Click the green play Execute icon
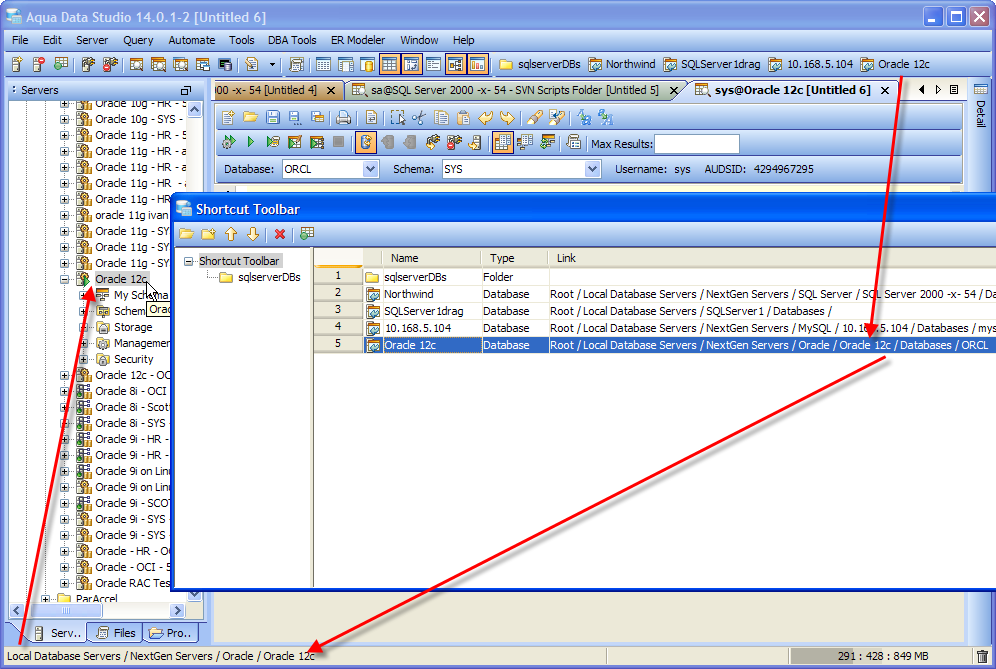This screenshot has width=996, height=669. tap(250, 142)
